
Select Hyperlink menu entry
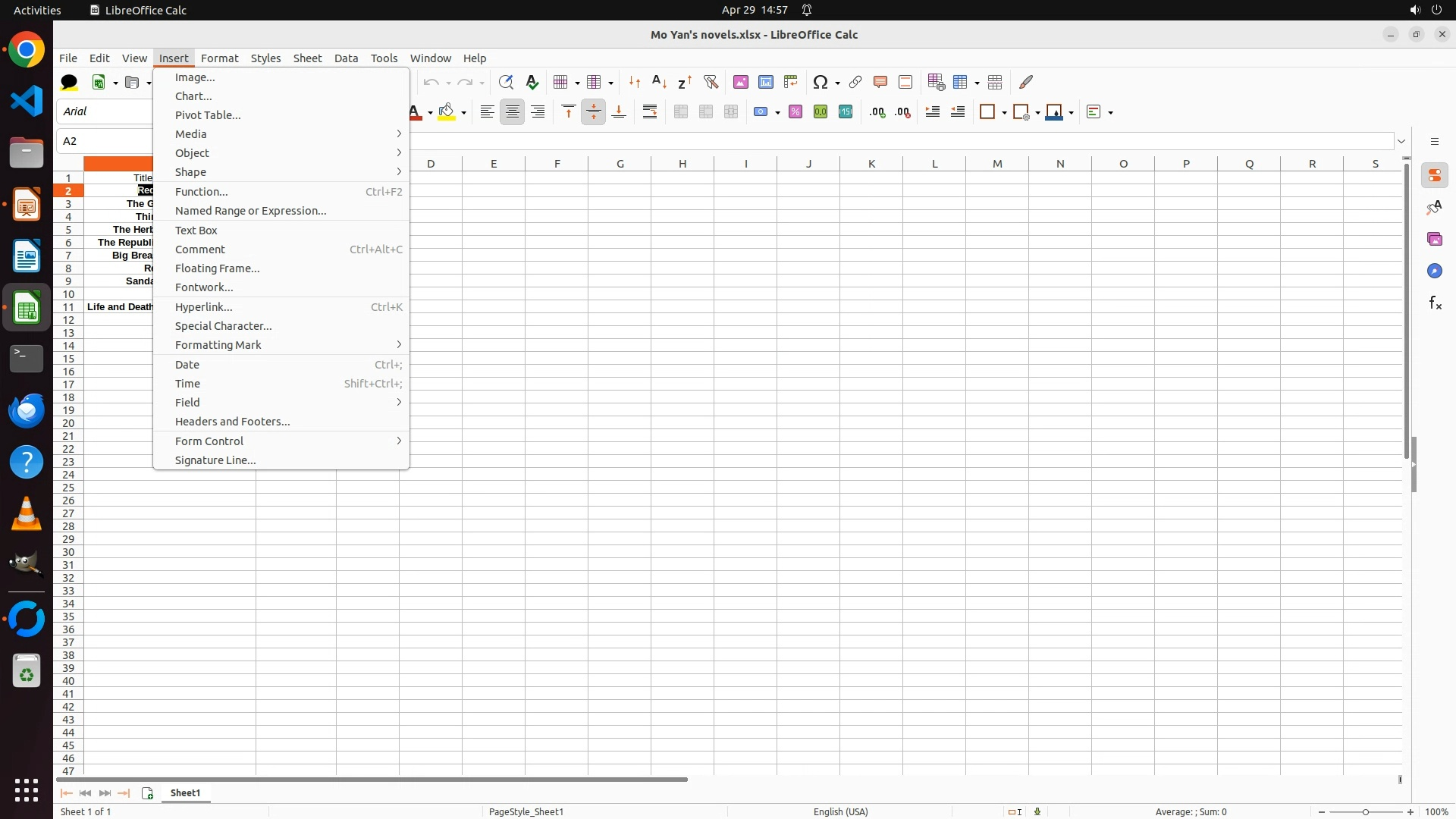(204, 307)
